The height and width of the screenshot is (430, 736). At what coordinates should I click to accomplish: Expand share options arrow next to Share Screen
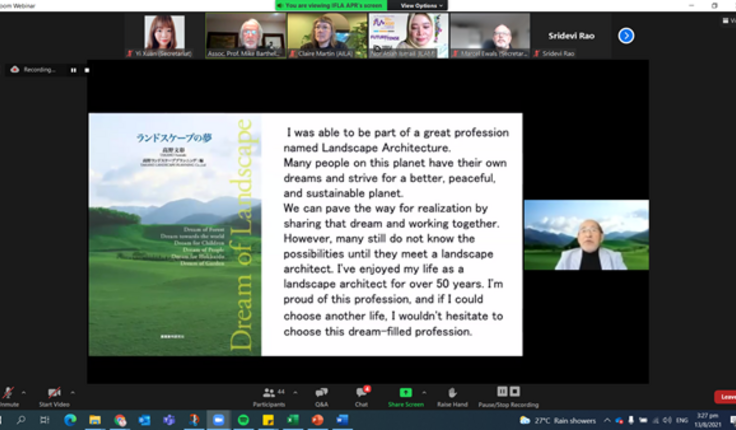coord(424,392)
